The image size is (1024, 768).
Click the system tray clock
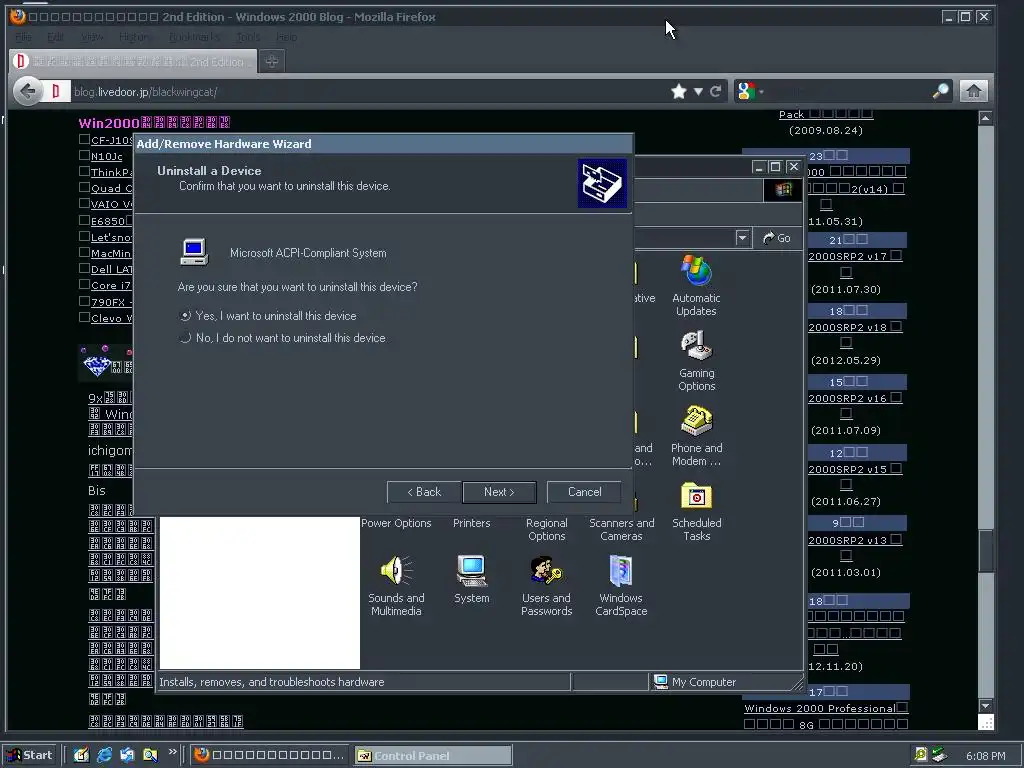click(985, 756)
